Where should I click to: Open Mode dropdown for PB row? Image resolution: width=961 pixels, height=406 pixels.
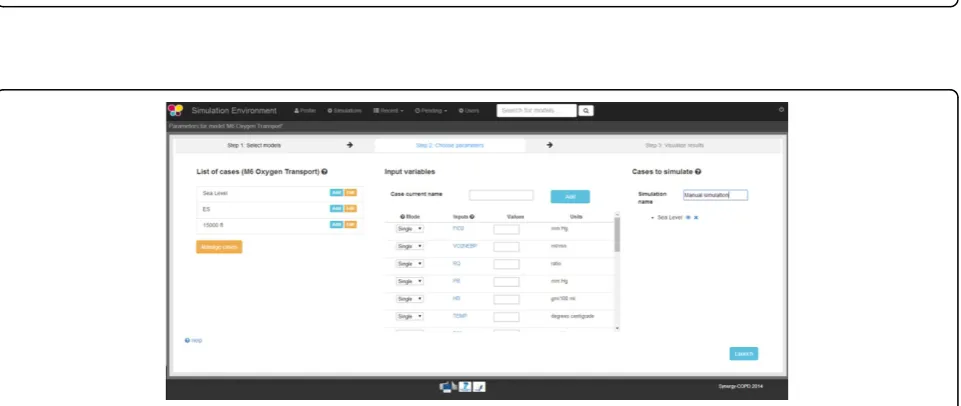point(409,282)
